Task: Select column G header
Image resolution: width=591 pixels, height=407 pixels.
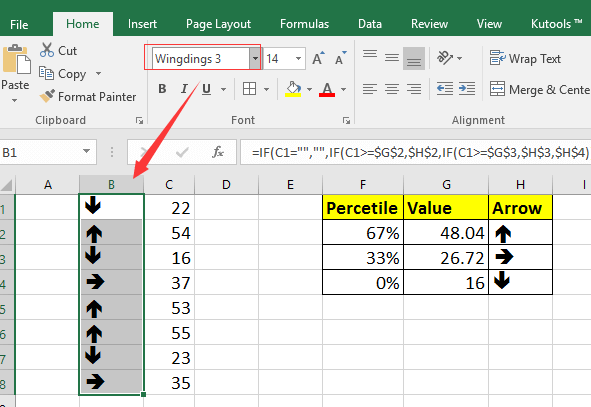Action: 446,185
